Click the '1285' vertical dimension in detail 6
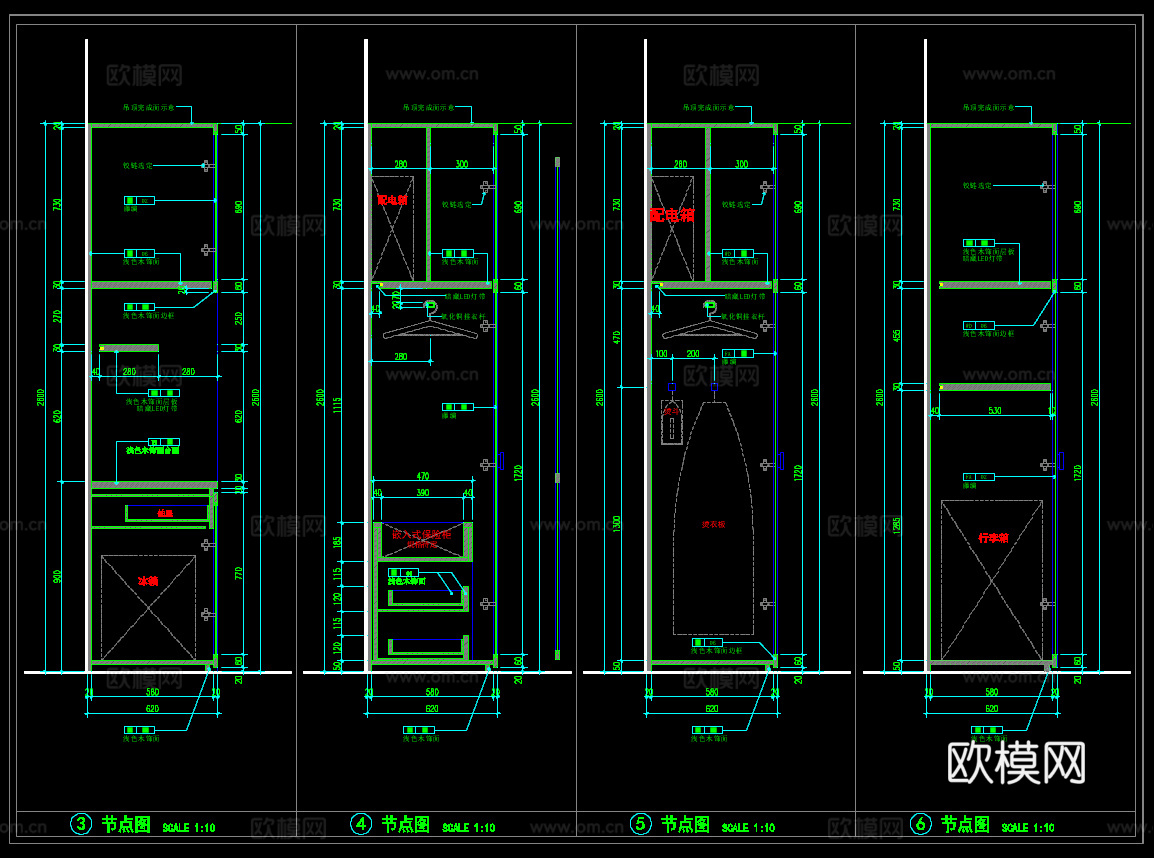 (896, 525)
